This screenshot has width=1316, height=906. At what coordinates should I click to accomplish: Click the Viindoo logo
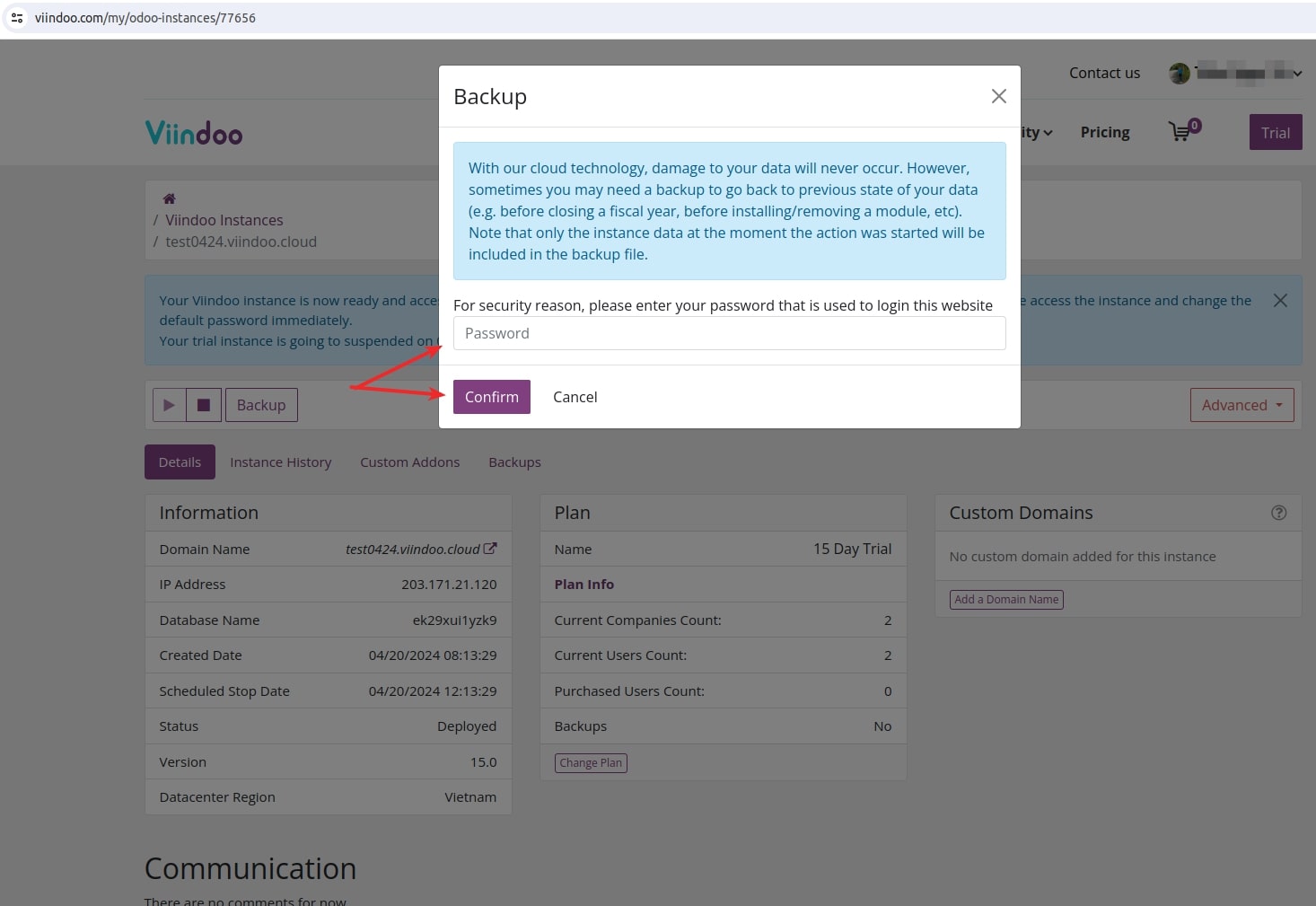click(194, 133)
